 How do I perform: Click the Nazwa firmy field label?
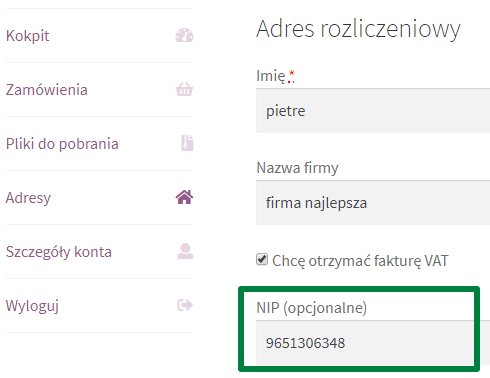297,168
